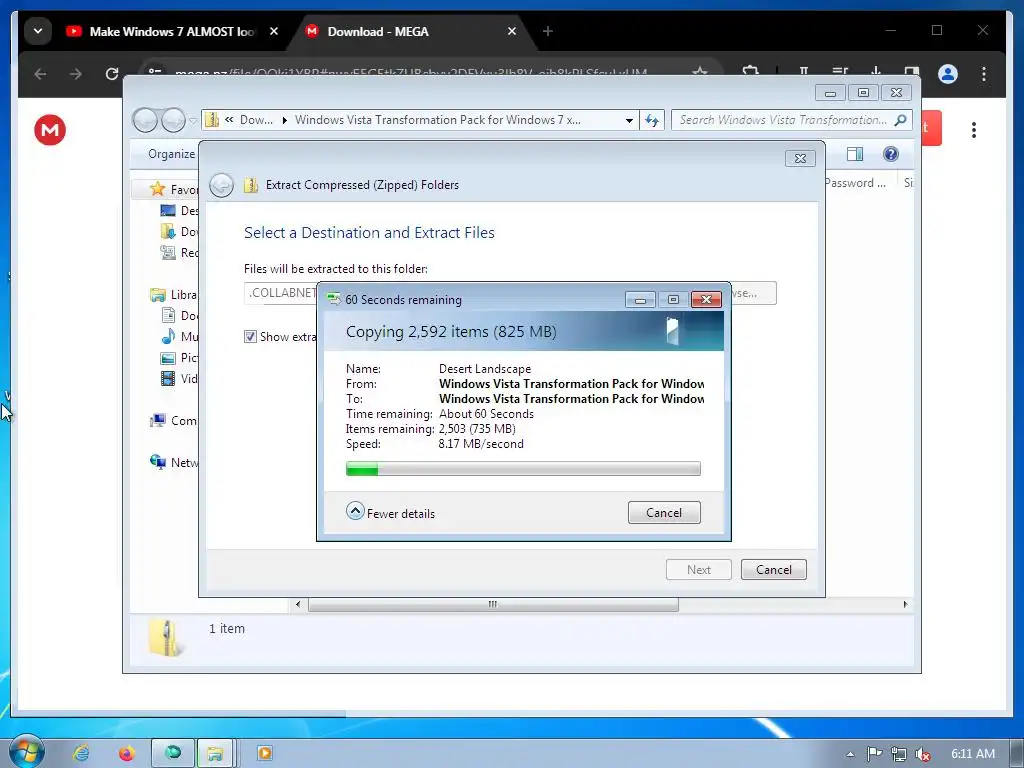Launch Windows Media Player from taskbar
This screenshot has width=1024, height=768.
pos(264,753)
